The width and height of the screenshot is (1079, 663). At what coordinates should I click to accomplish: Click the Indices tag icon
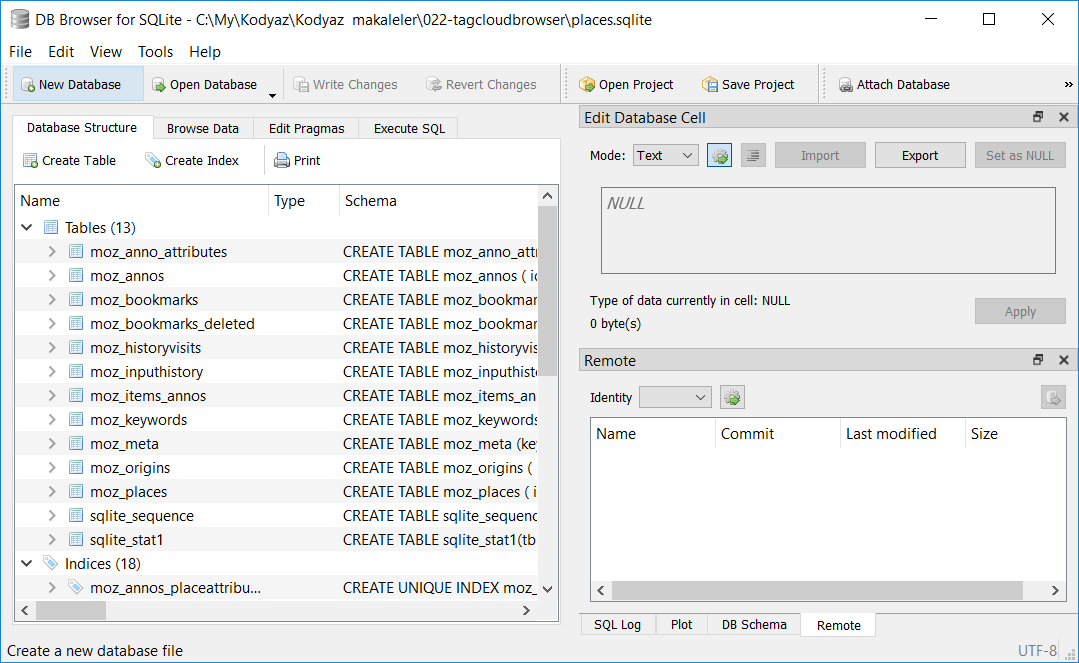(50, 563)
